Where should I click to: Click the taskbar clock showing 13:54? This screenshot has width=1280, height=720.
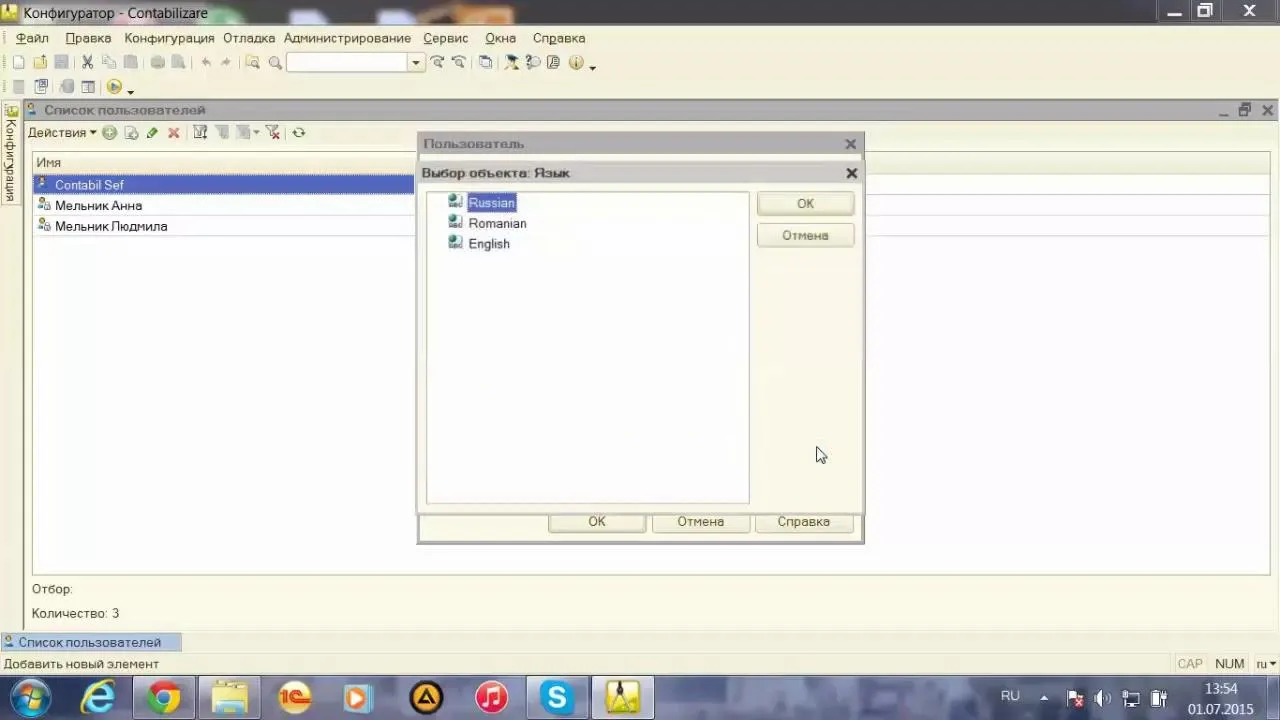(x=1220, y=689)
